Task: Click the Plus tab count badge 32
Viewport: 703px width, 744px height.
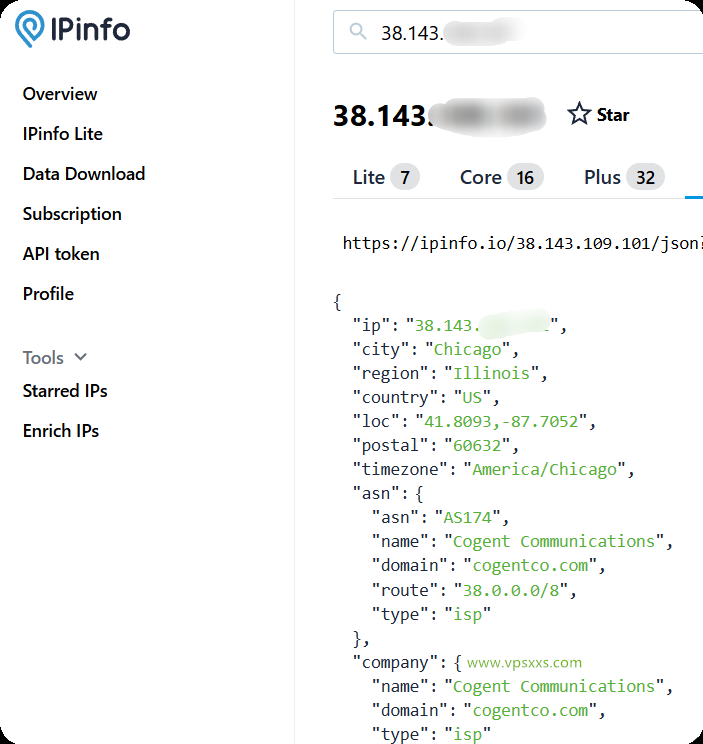Action: coord(646,177)
